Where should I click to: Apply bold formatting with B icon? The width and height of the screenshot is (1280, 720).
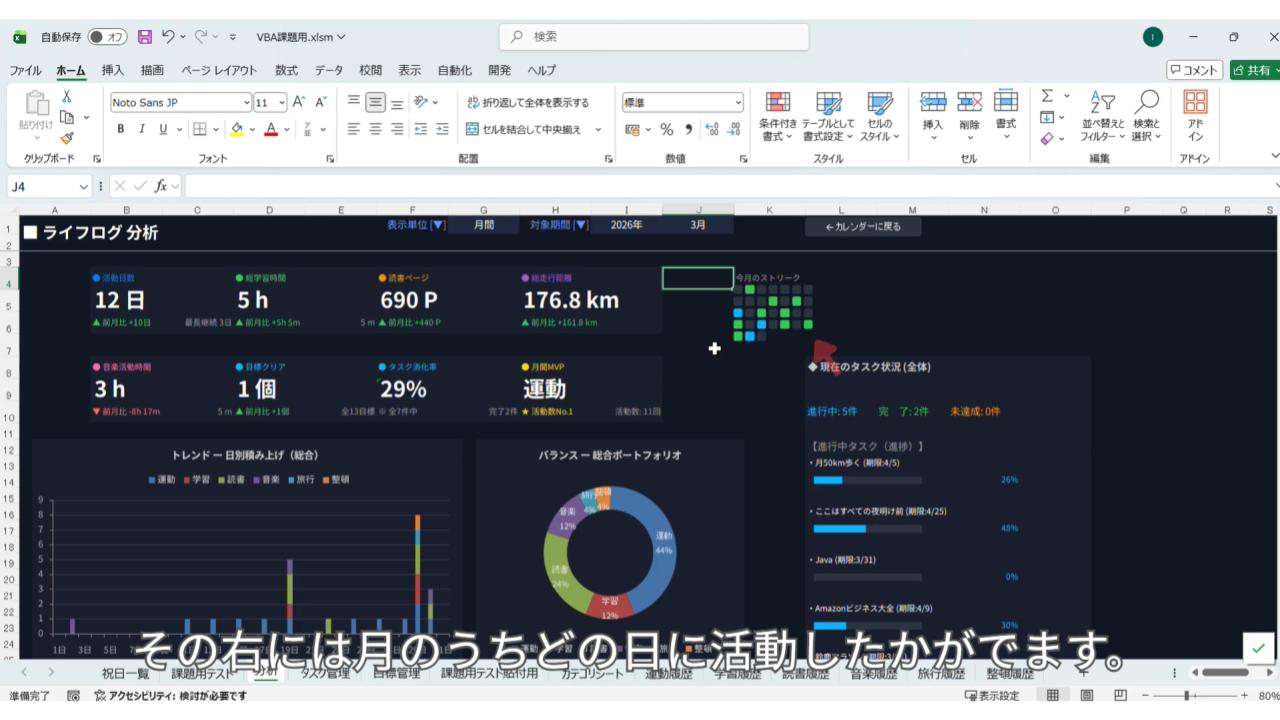pos(120,129)
